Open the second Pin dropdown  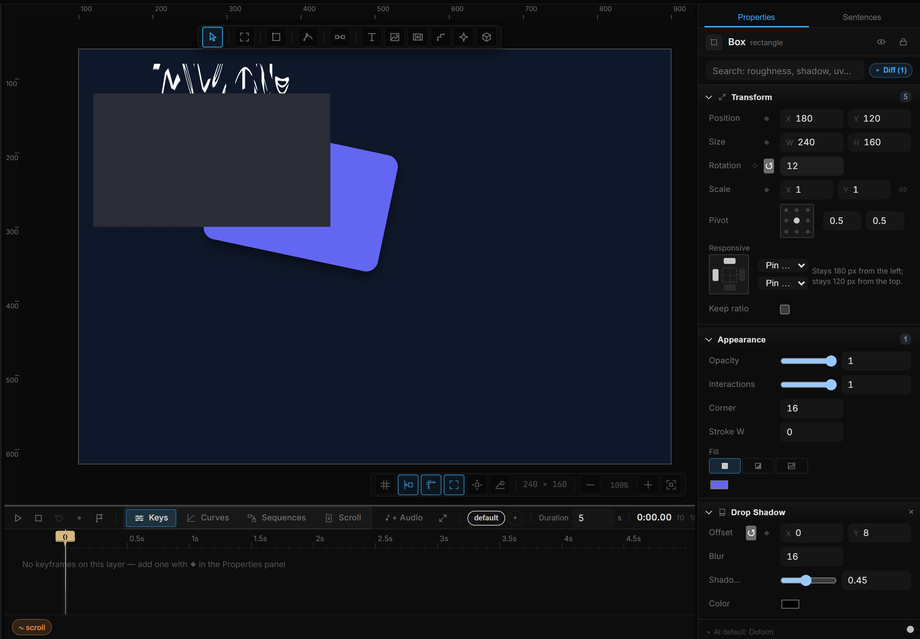[783, 283]
